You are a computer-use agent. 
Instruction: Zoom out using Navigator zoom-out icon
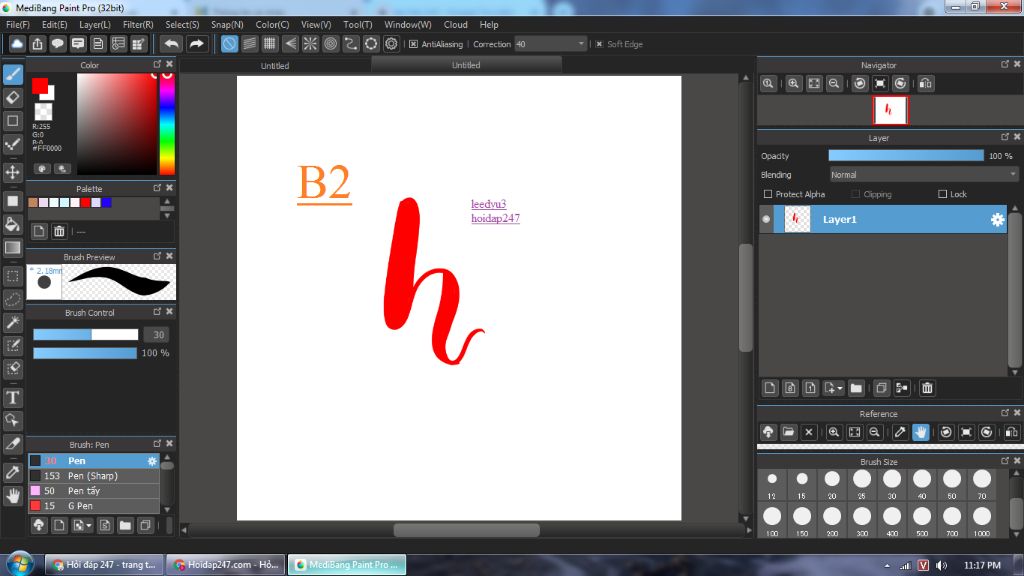[834, 84]
